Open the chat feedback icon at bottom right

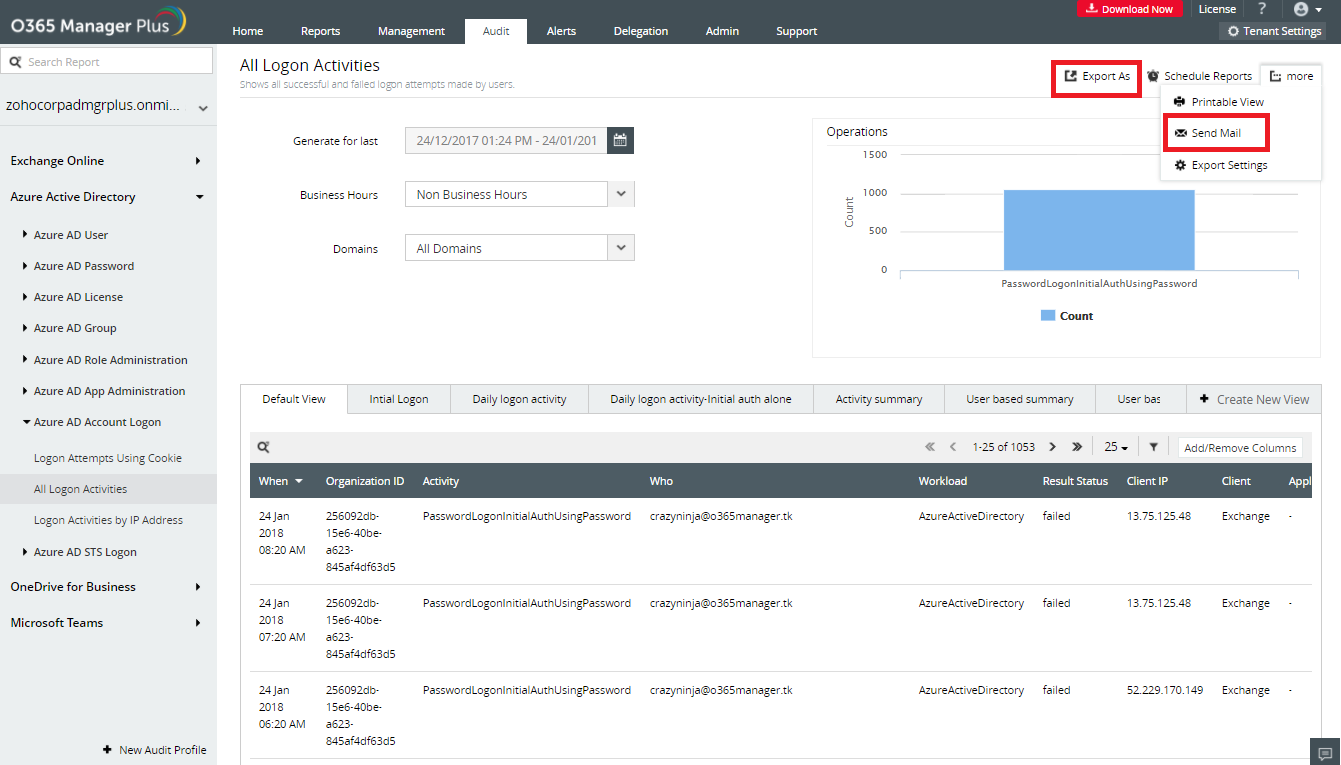pyautogui.click(x=1325, y=752)
